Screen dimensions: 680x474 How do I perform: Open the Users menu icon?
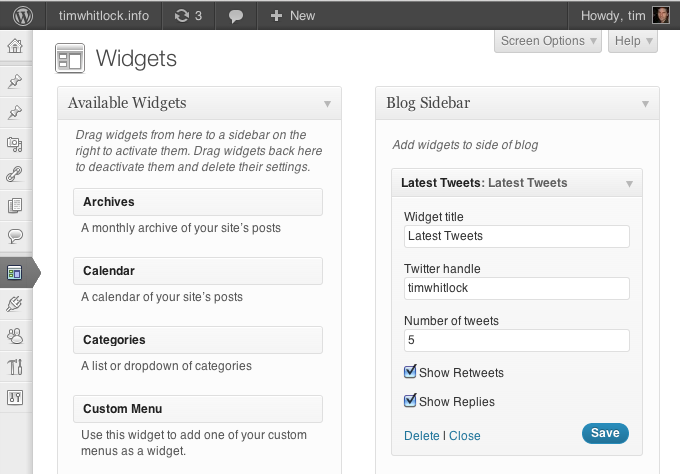[x=15, y=336]
